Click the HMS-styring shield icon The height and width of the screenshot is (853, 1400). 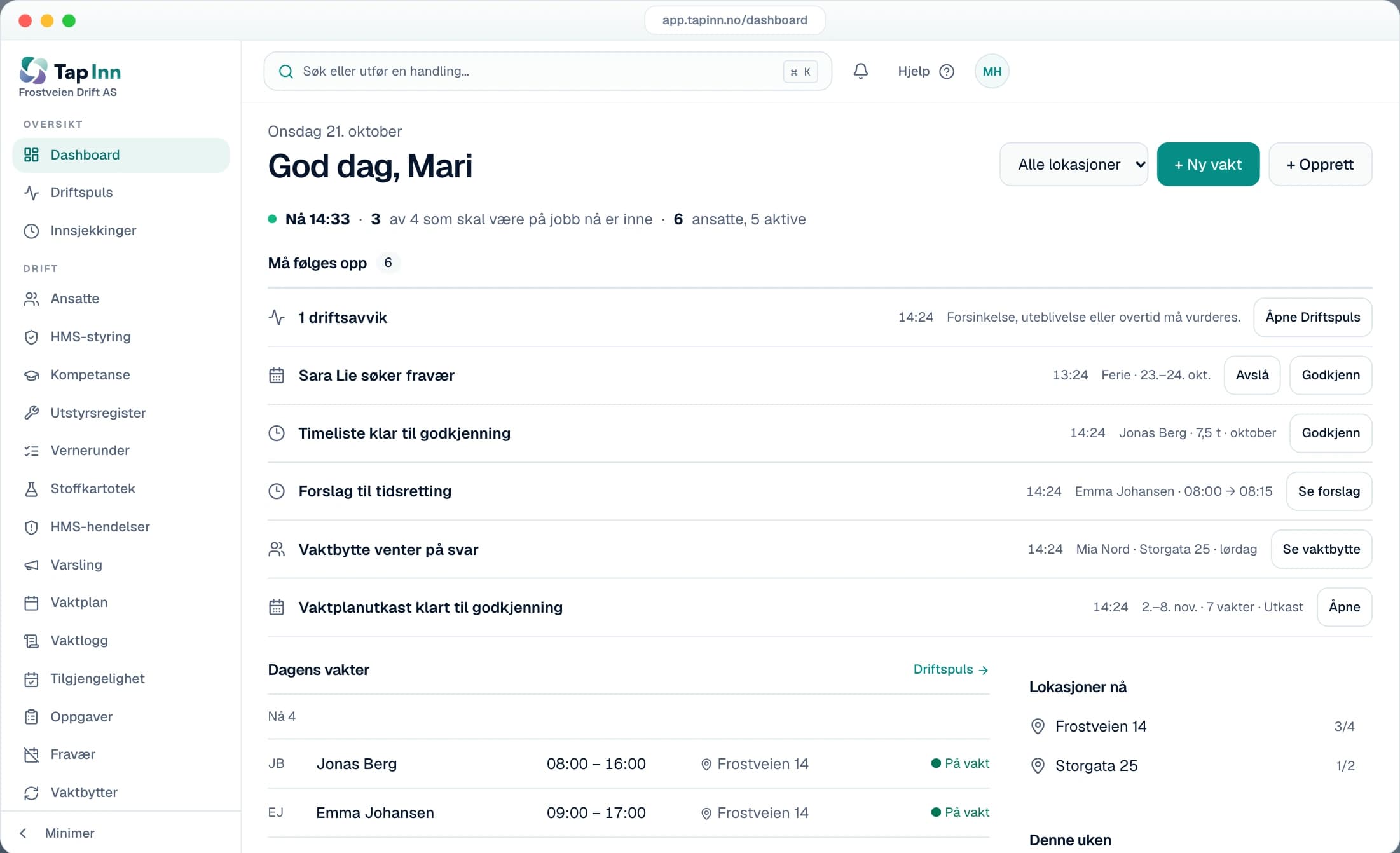pos(31,337)
